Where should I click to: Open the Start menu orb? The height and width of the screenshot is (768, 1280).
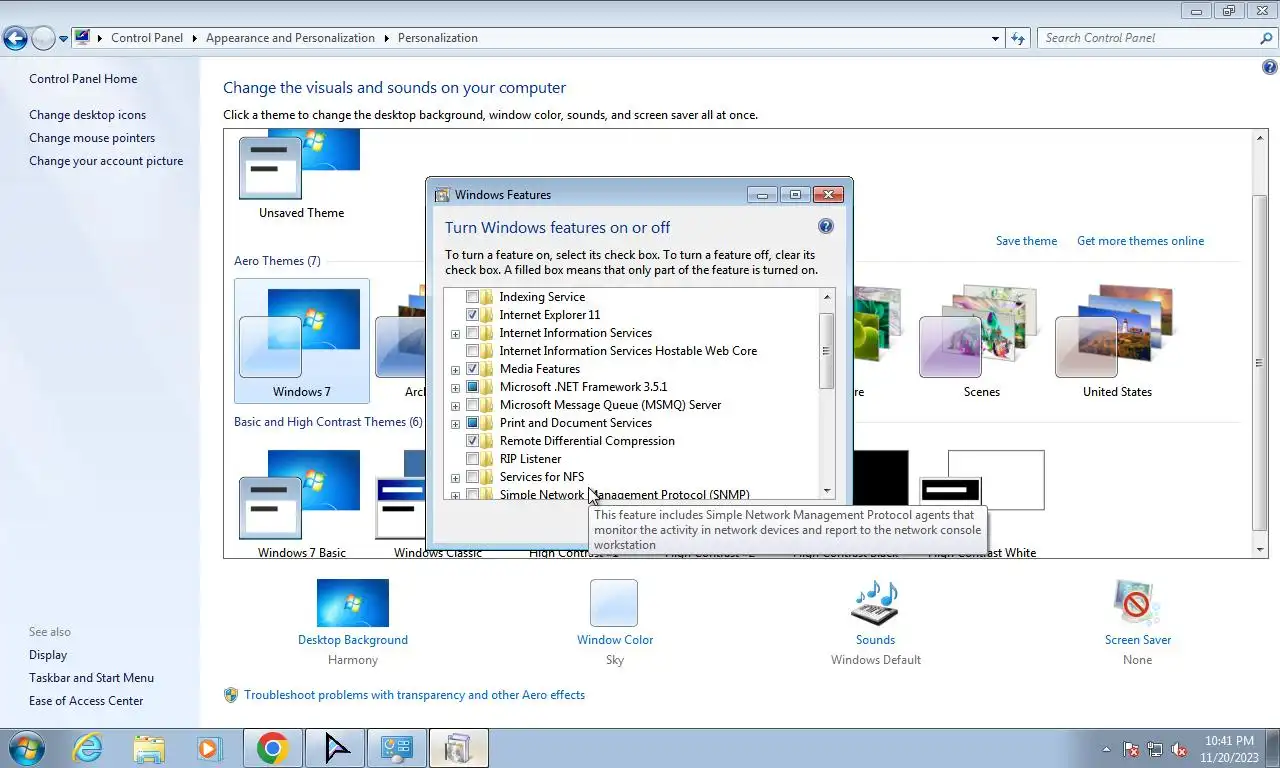coord(27,748)
